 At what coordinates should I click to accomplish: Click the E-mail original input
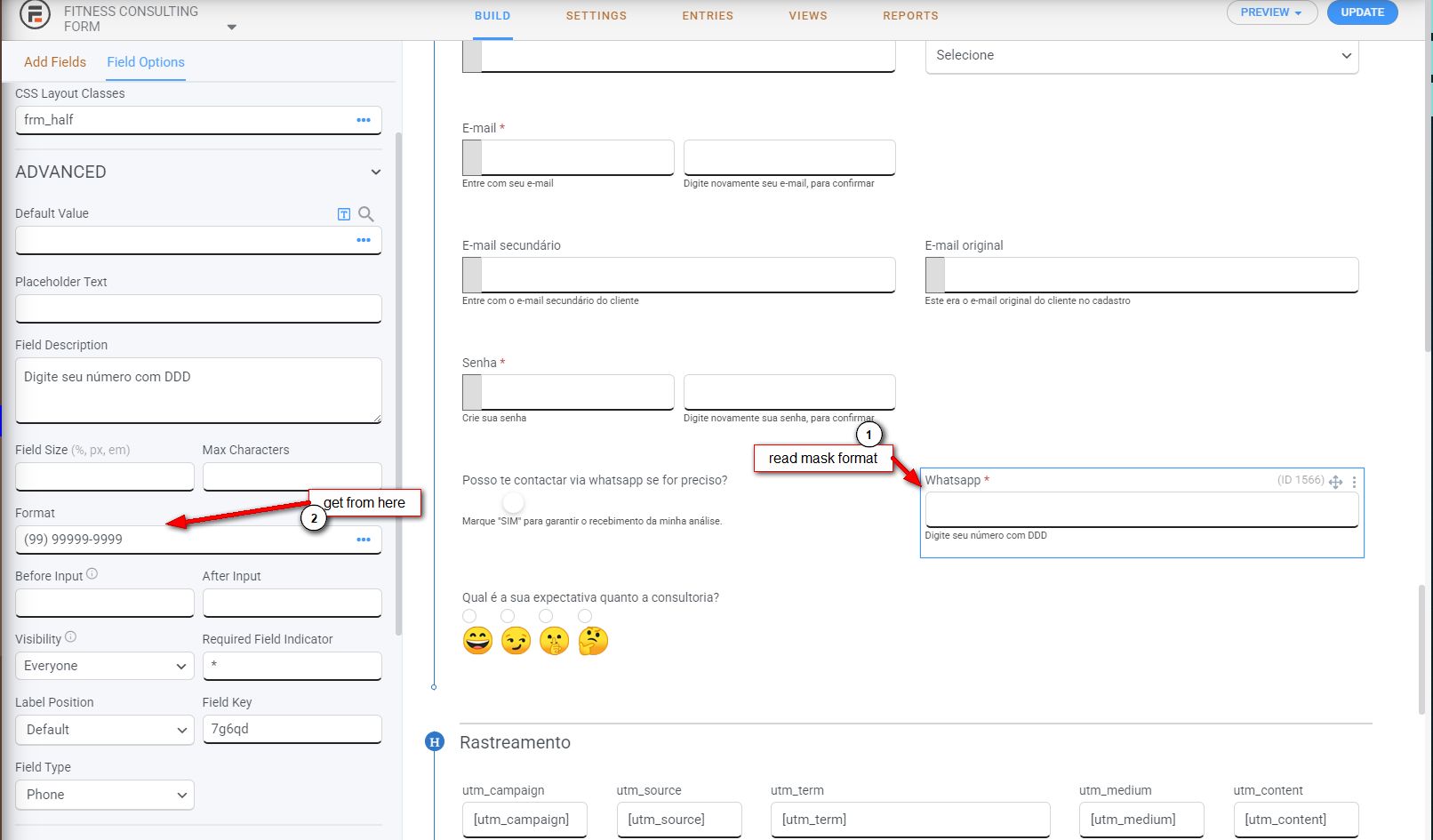point(1141,275)
